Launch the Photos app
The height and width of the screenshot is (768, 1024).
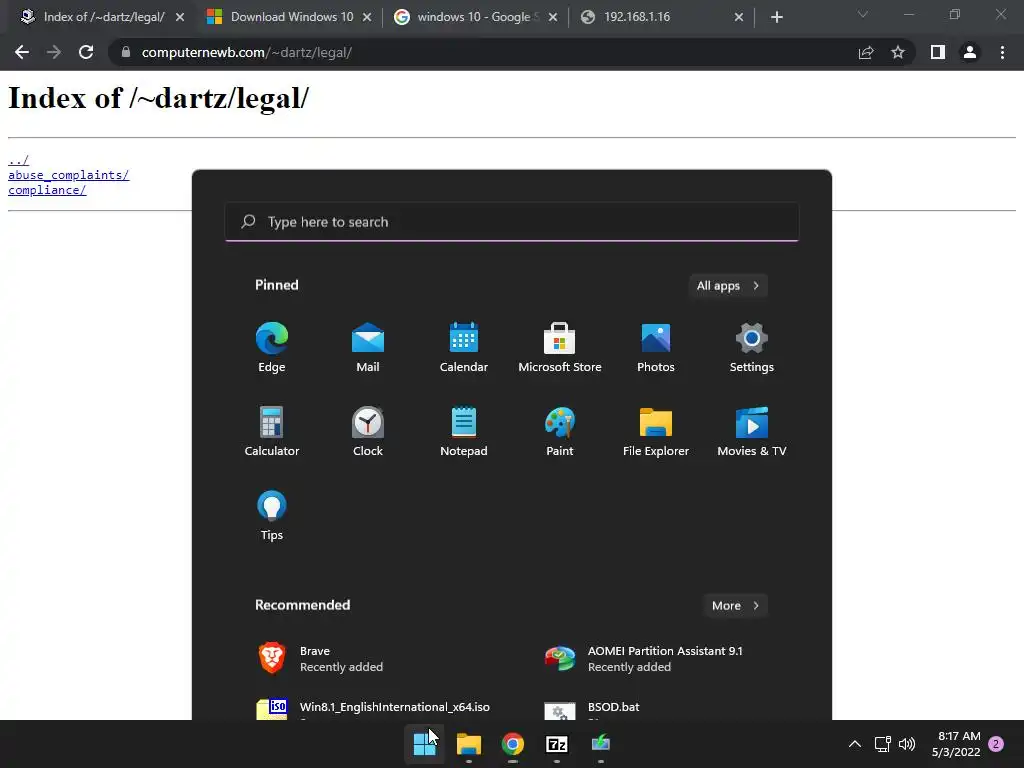(x=656, y=347)
